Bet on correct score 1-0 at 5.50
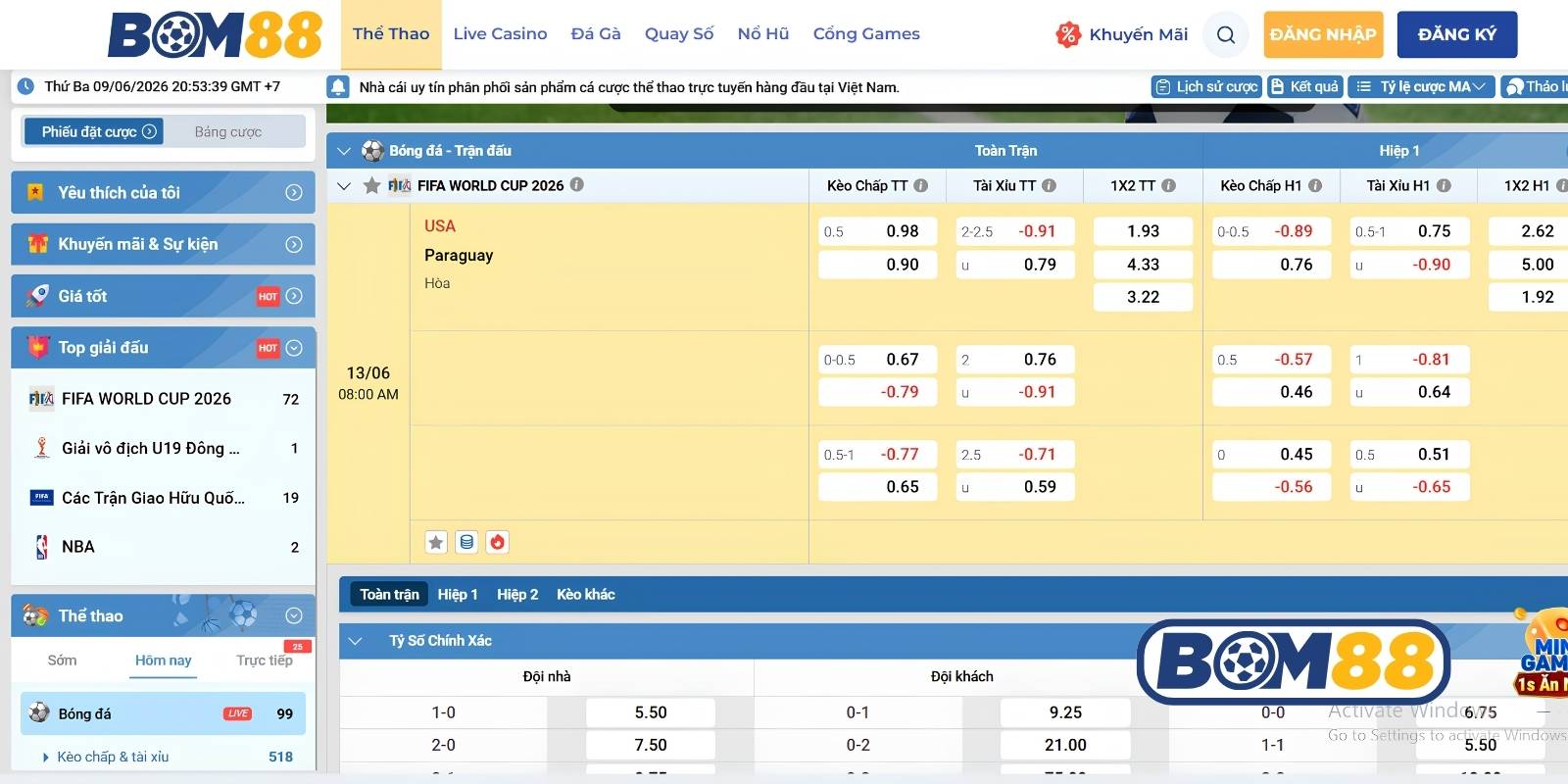 651,712
